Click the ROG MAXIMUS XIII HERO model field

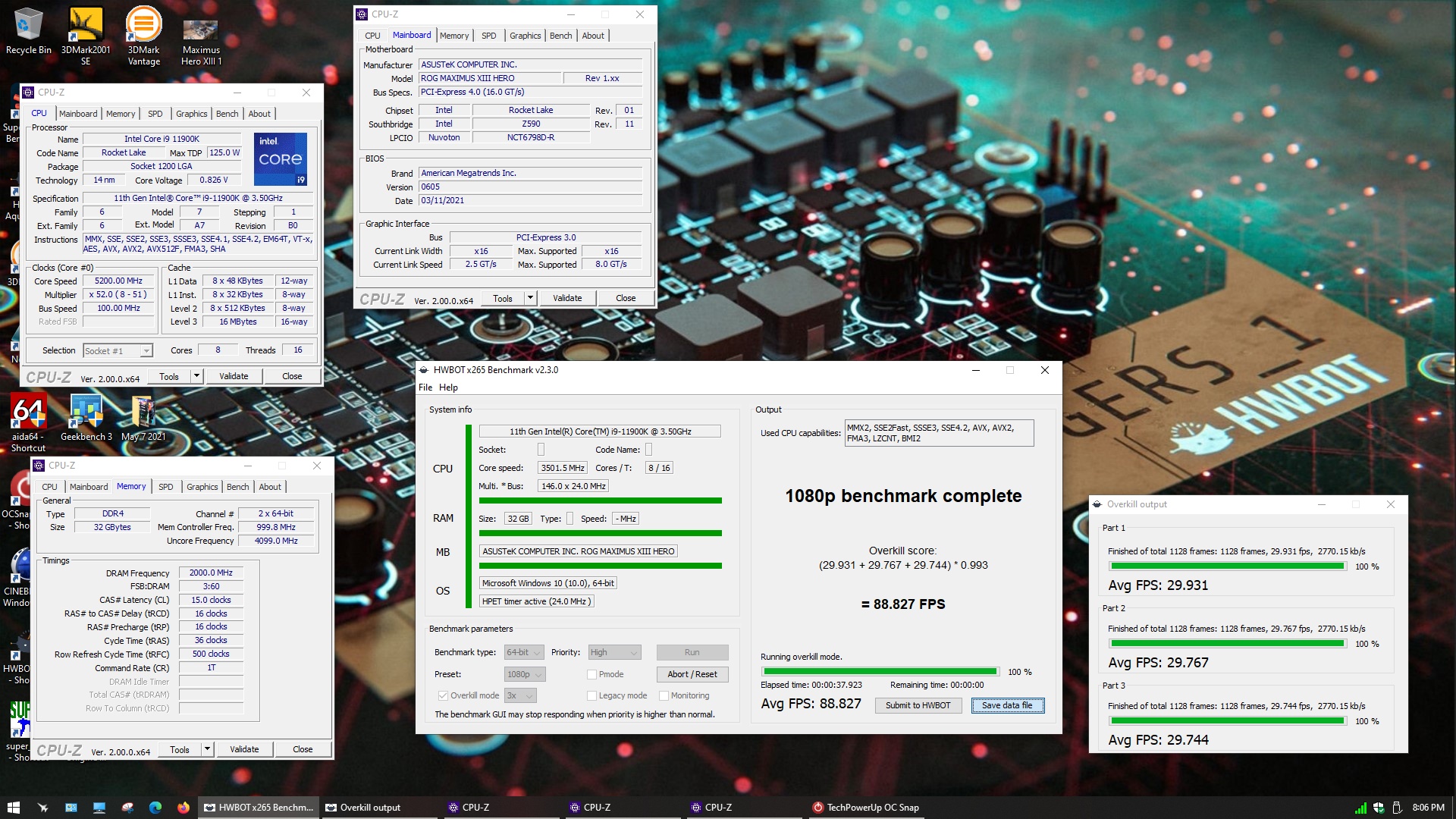pyautogui.click(x=489, y=78)
